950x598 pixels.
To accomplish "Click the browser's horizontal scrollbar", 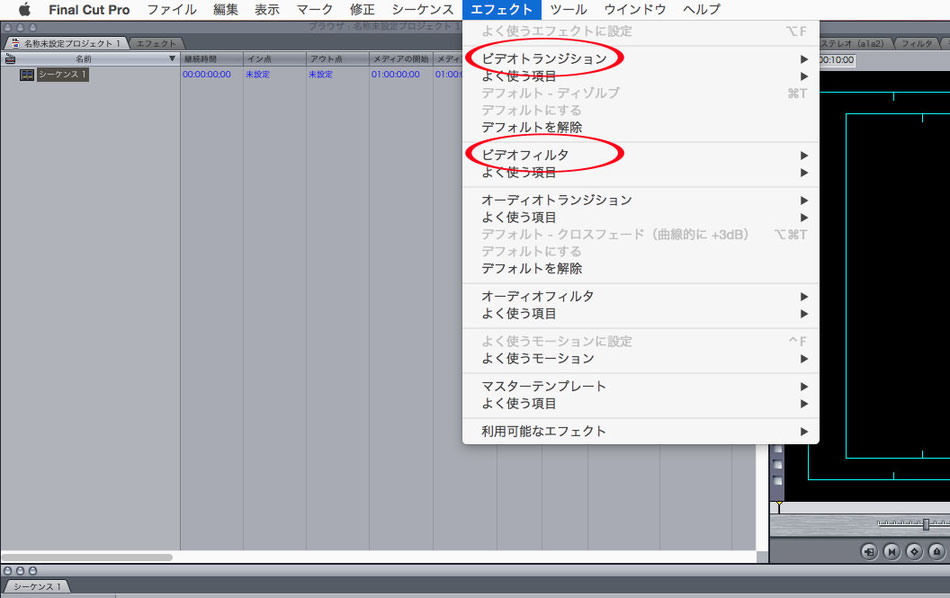I will click(x=87, y=557).
